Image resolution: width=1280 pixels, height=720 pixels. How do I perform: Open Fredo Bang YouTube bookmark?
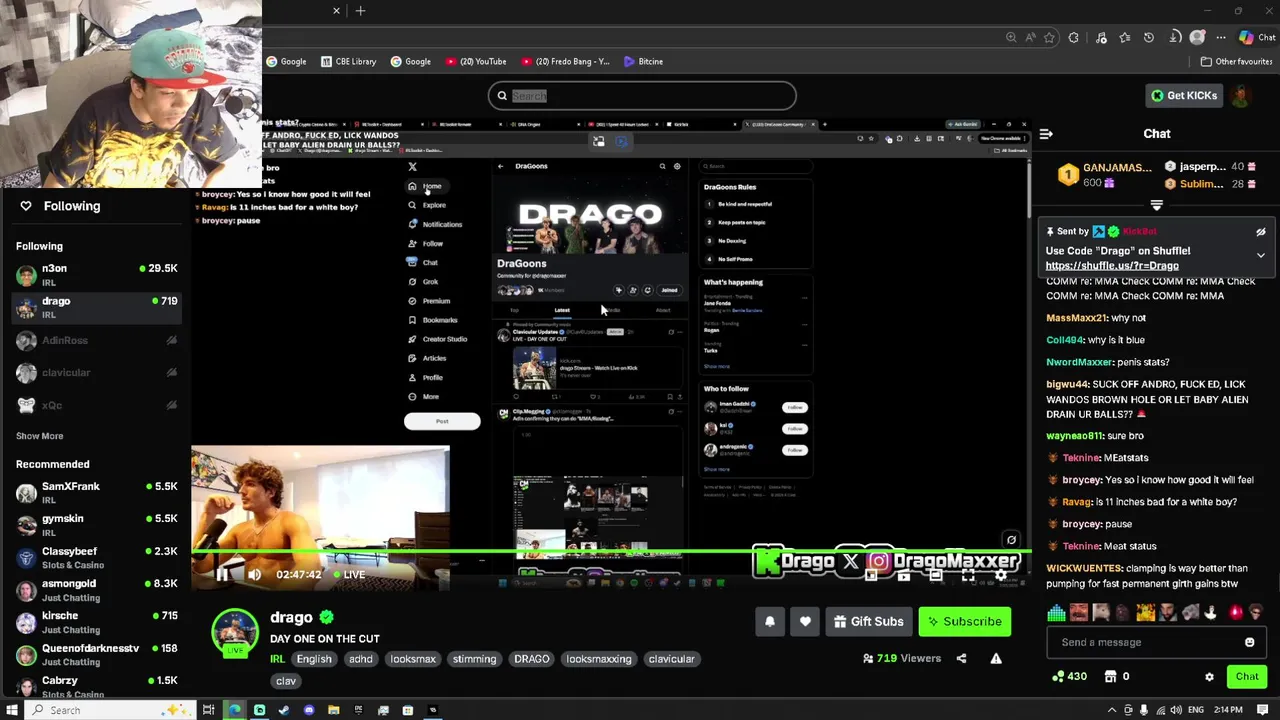coord(565,61)
